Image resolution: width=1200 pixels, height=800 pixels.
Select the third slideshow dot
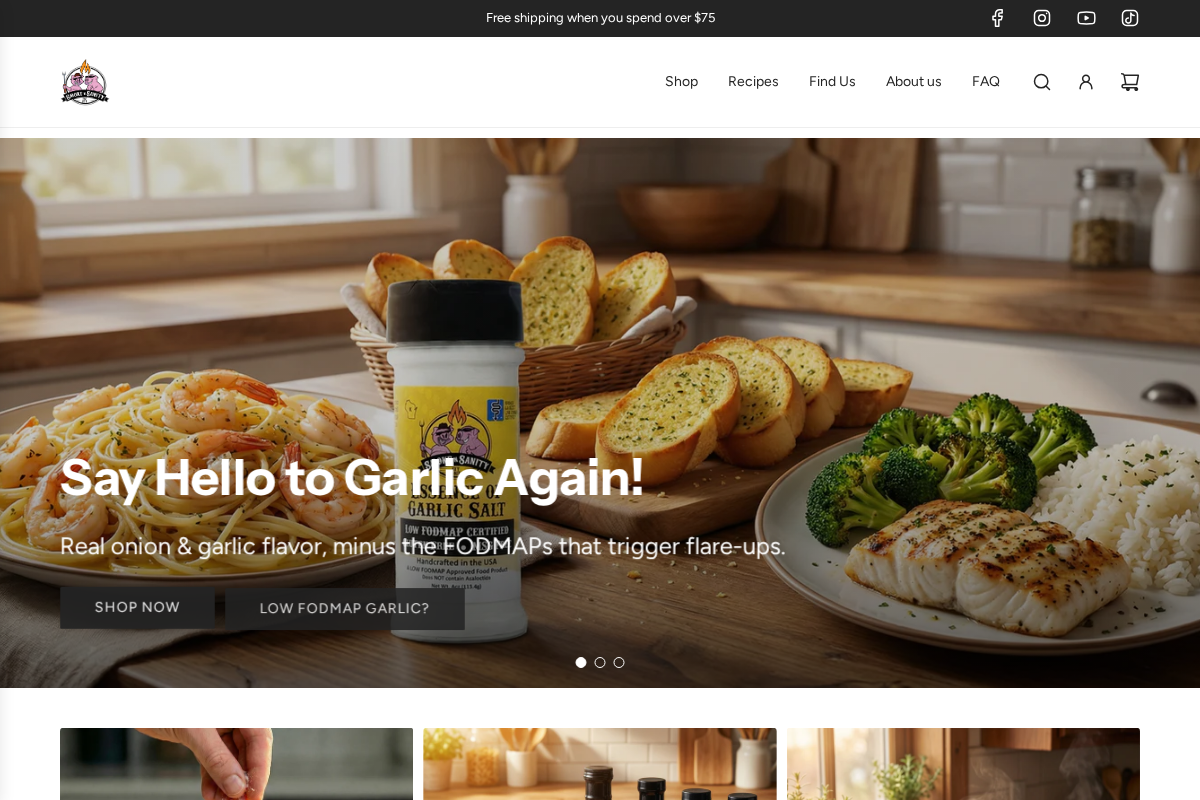point(619,662)
